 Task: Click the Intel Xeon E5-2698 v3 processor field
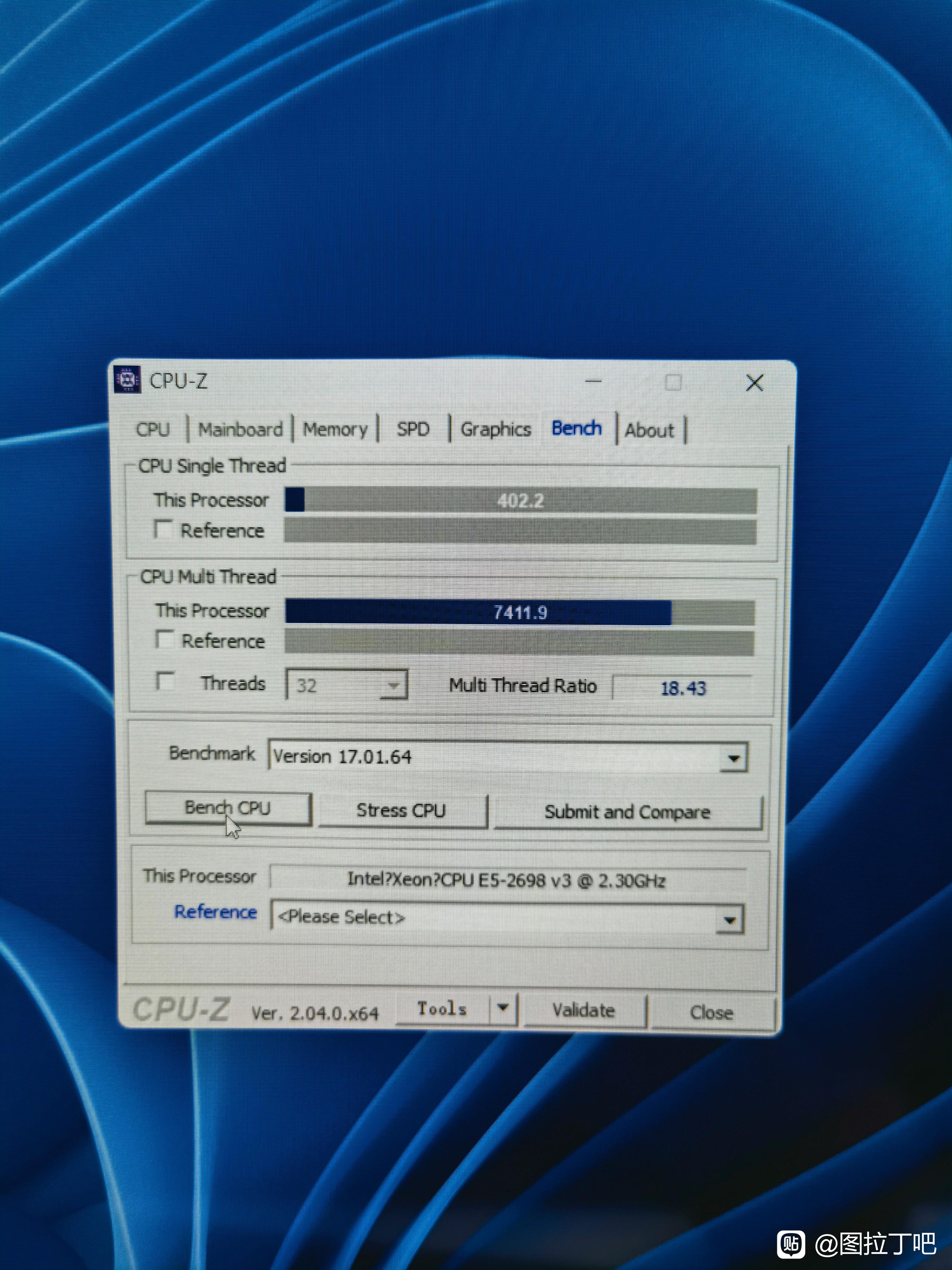pyautogui.click(x=508, y=880)
